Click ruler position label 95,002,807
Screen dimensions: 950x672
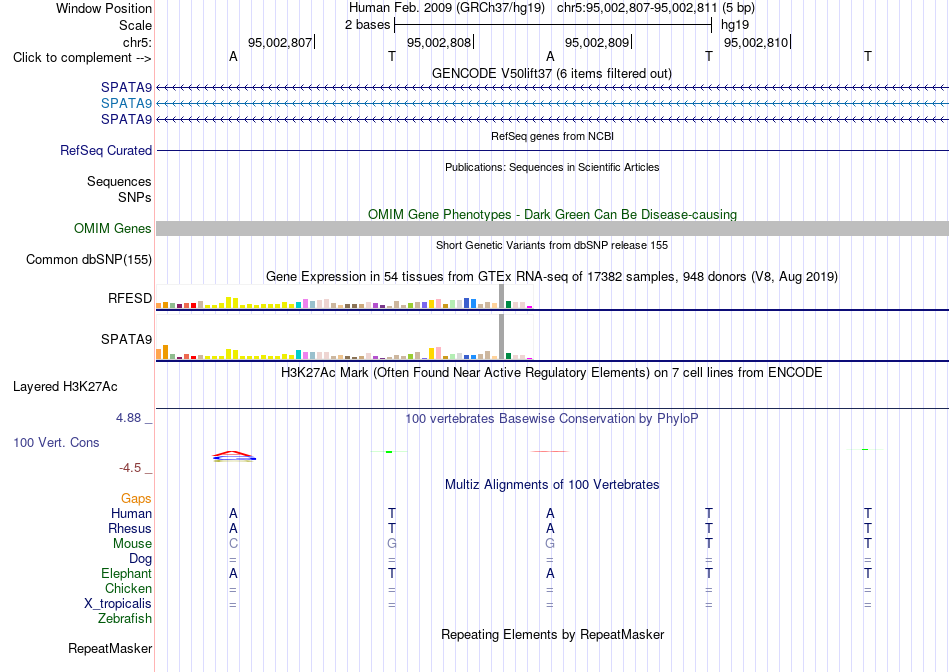(280, 42)
